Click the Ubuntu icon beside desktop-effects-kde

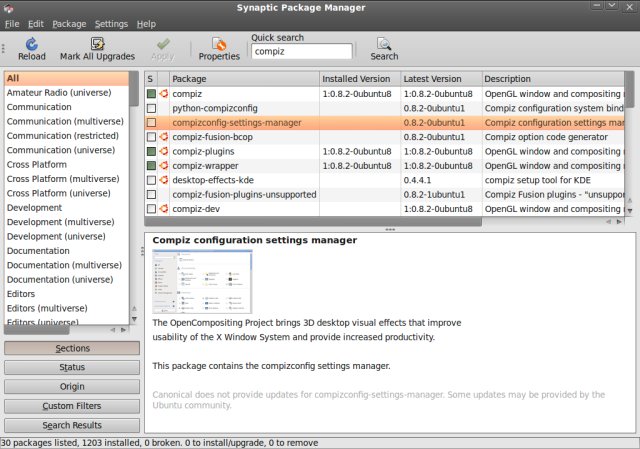click(164, 180)
